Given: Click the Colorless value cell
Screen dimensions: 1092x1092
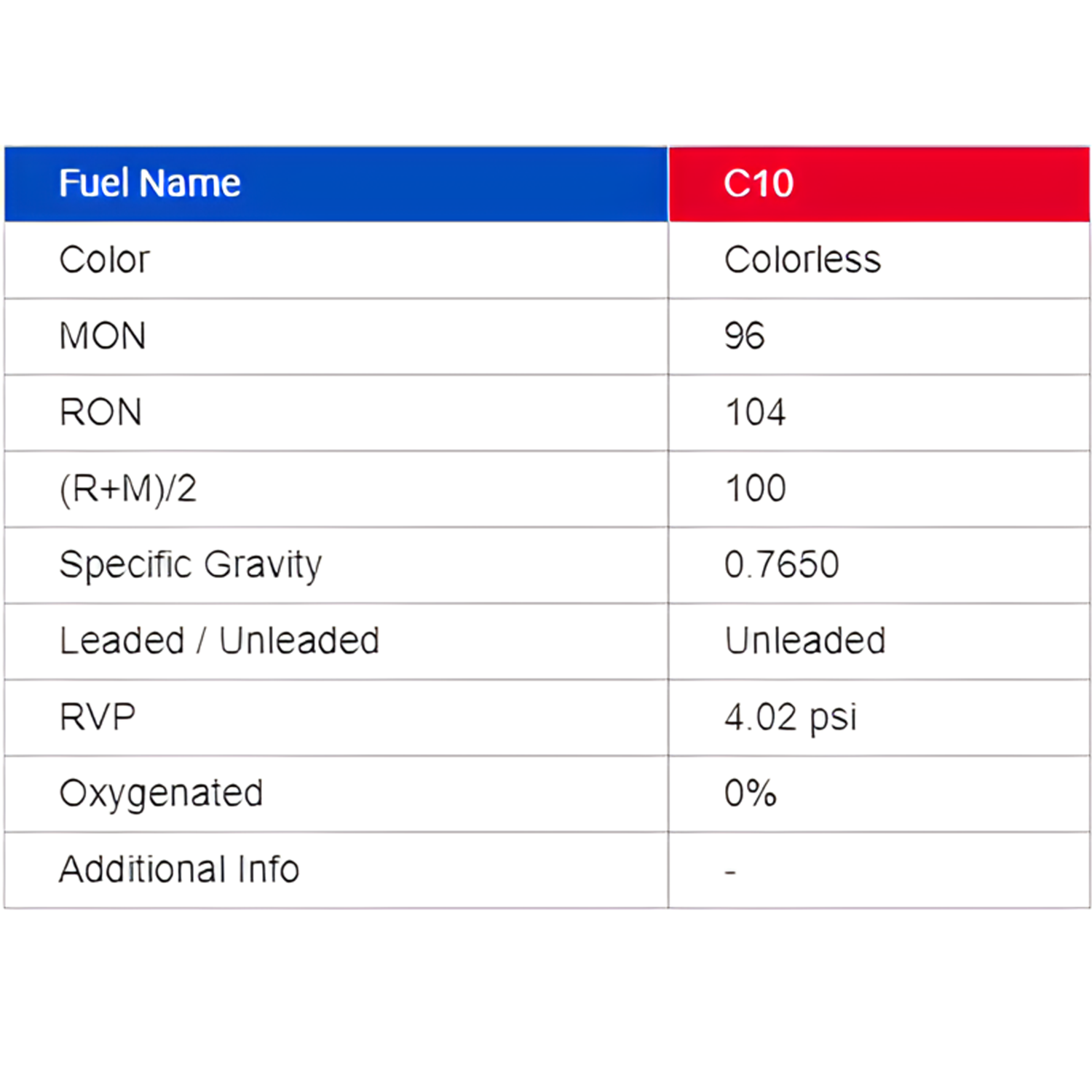Looking at the screenshot, I should 802,260.
